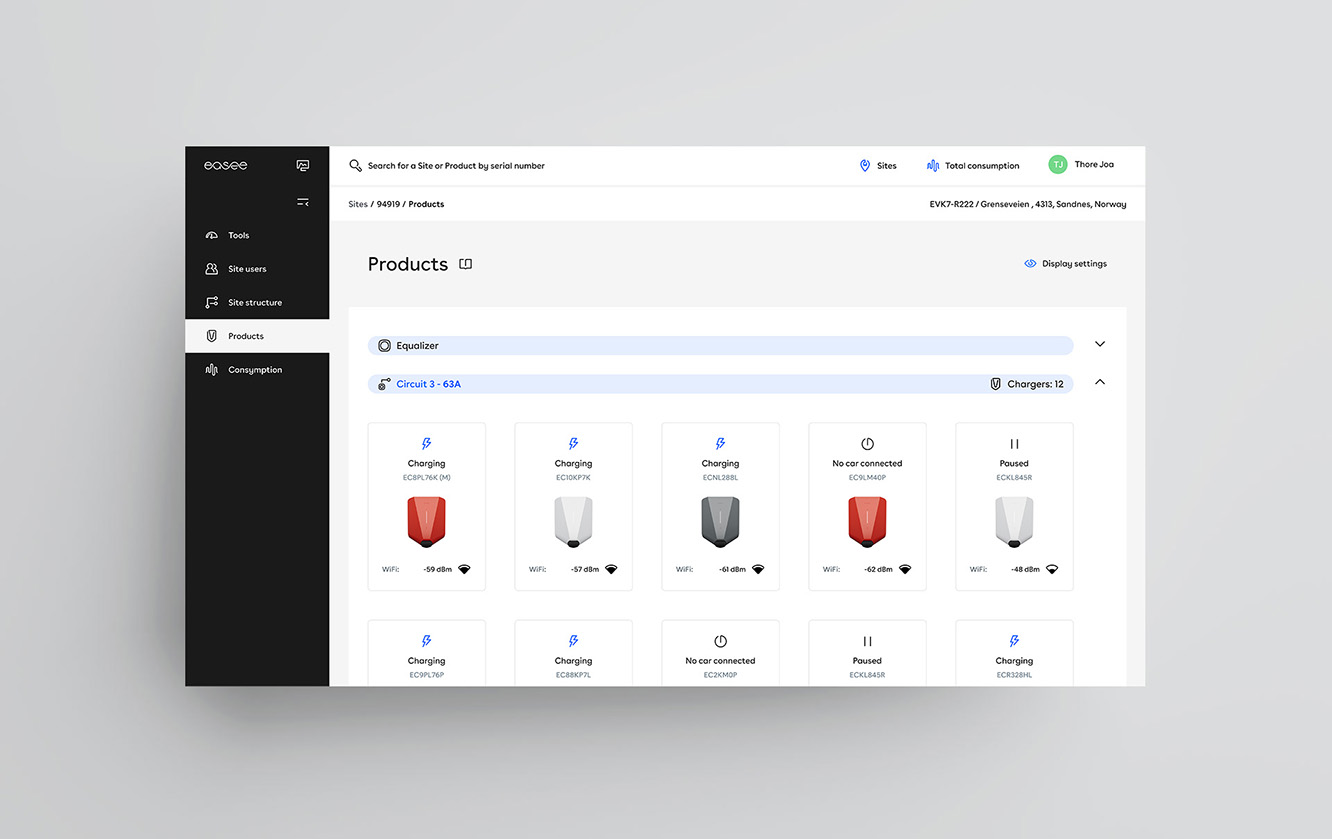Image resolution: width=1332 pixels, height=839 pixels.
Task: Focus the serial number search field
Action: coord(456,166)
